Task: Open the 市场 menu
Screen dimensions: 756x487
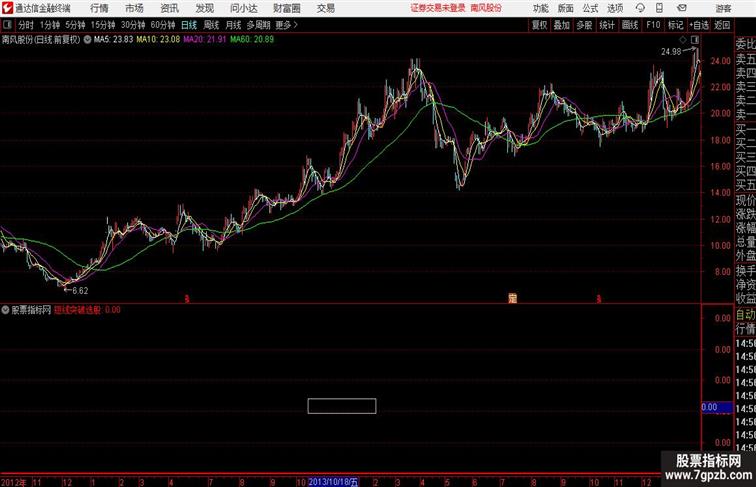Action: click(135, 8)
